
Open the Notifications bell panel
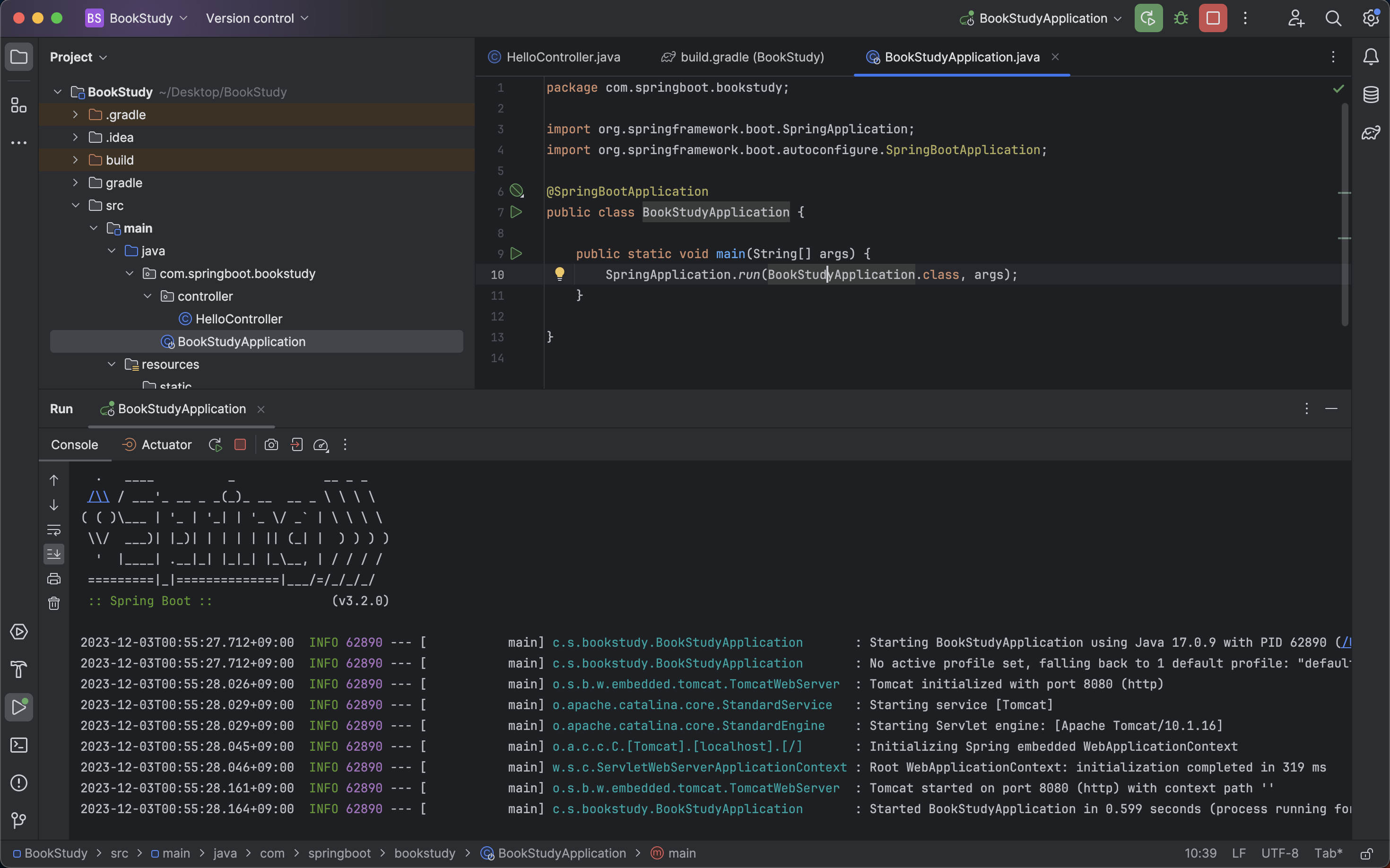tap(1371, 57)
